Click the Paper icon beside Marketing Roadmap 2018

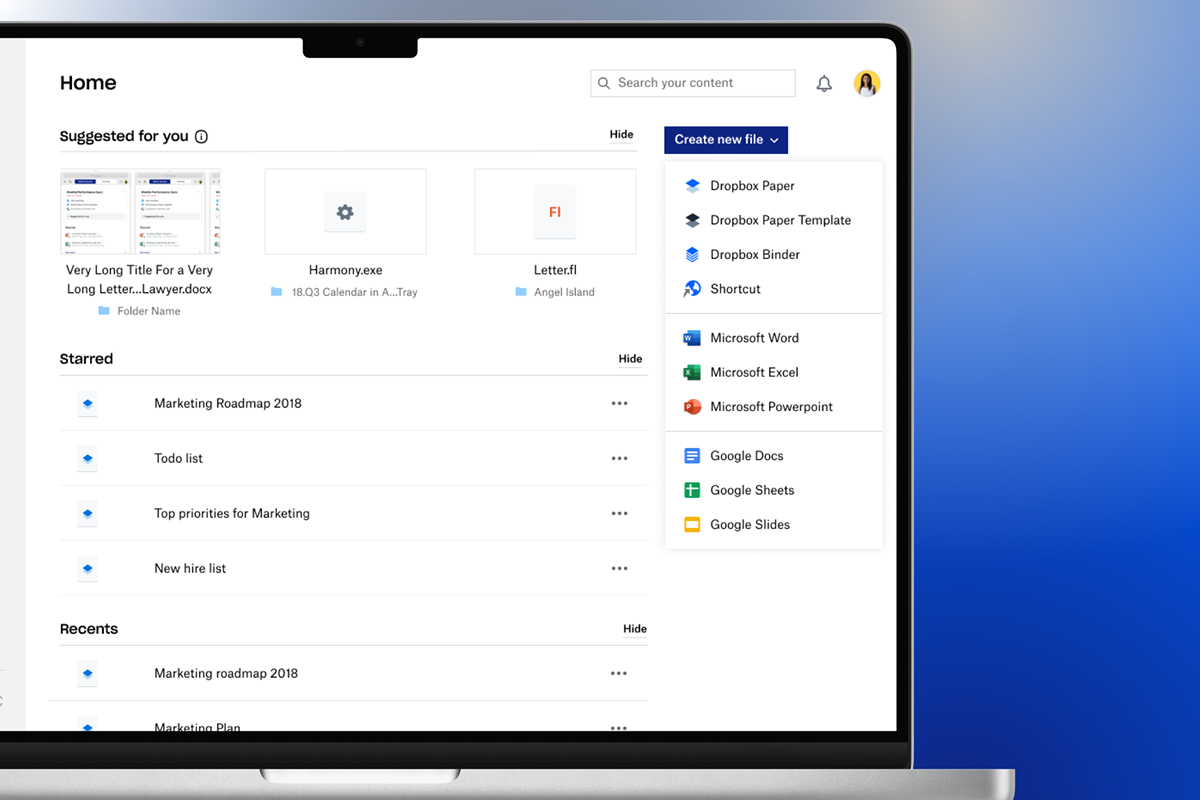(x=88, y=404)
